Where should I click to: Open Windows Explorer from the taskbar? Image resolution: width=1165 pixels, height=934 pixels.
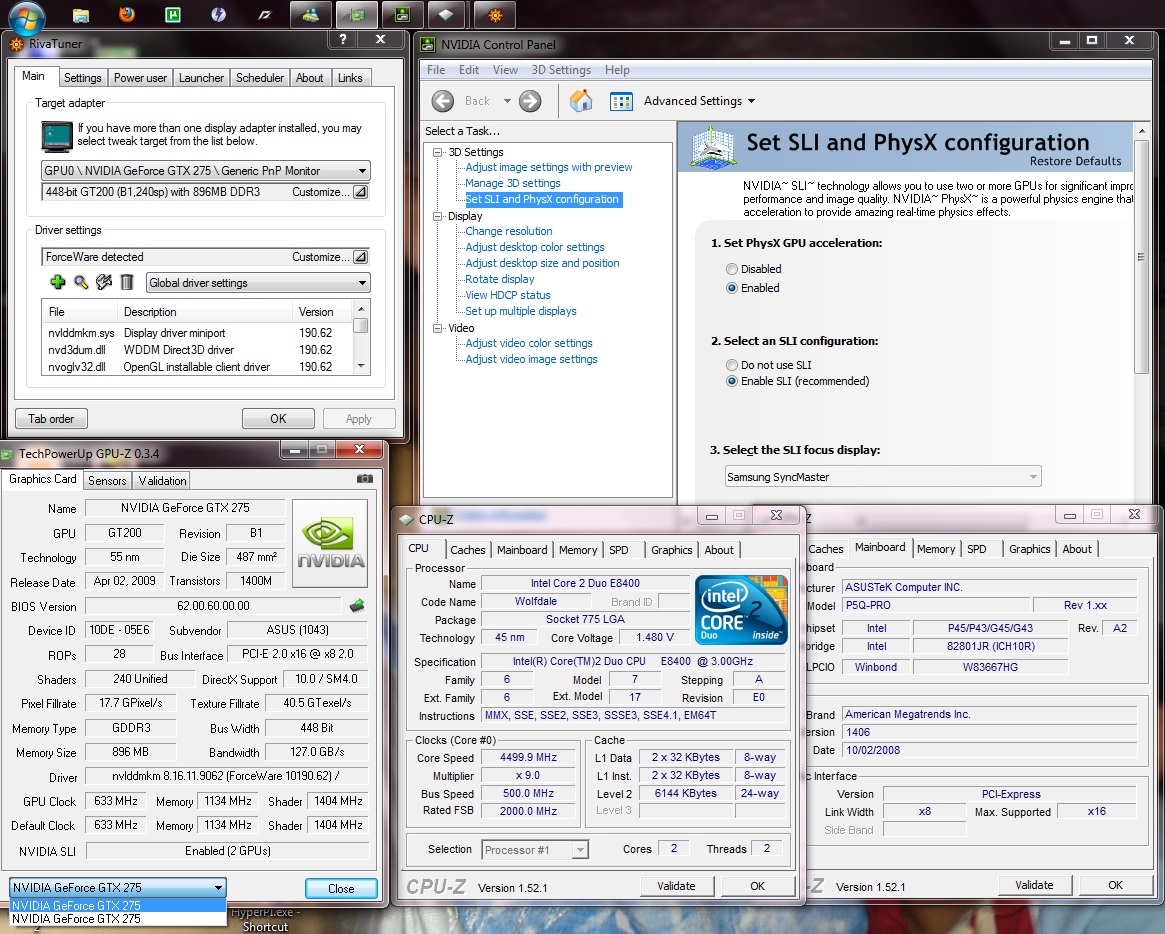click(x=81, y=15)
